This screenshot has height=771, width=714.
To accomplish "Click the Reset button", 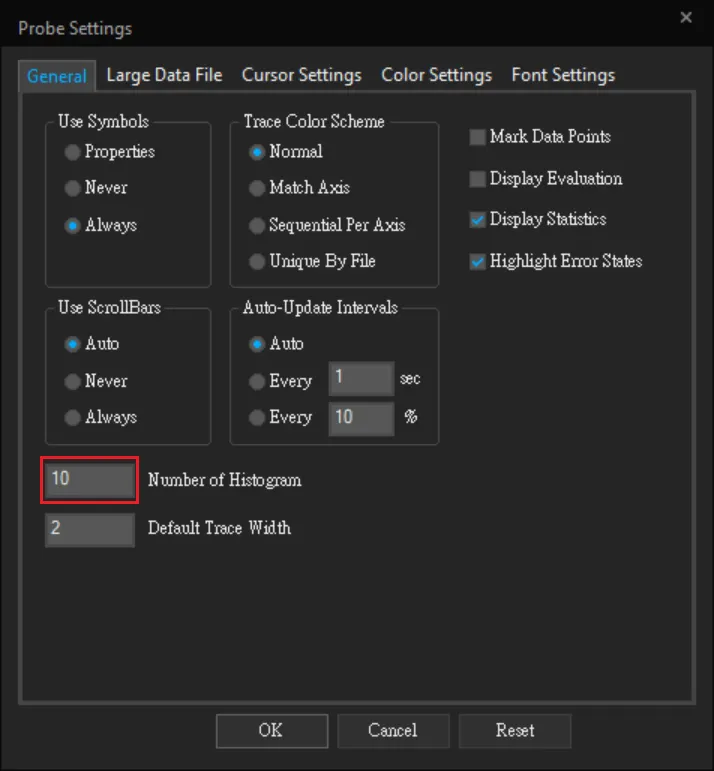I will [x=515, y=731].
